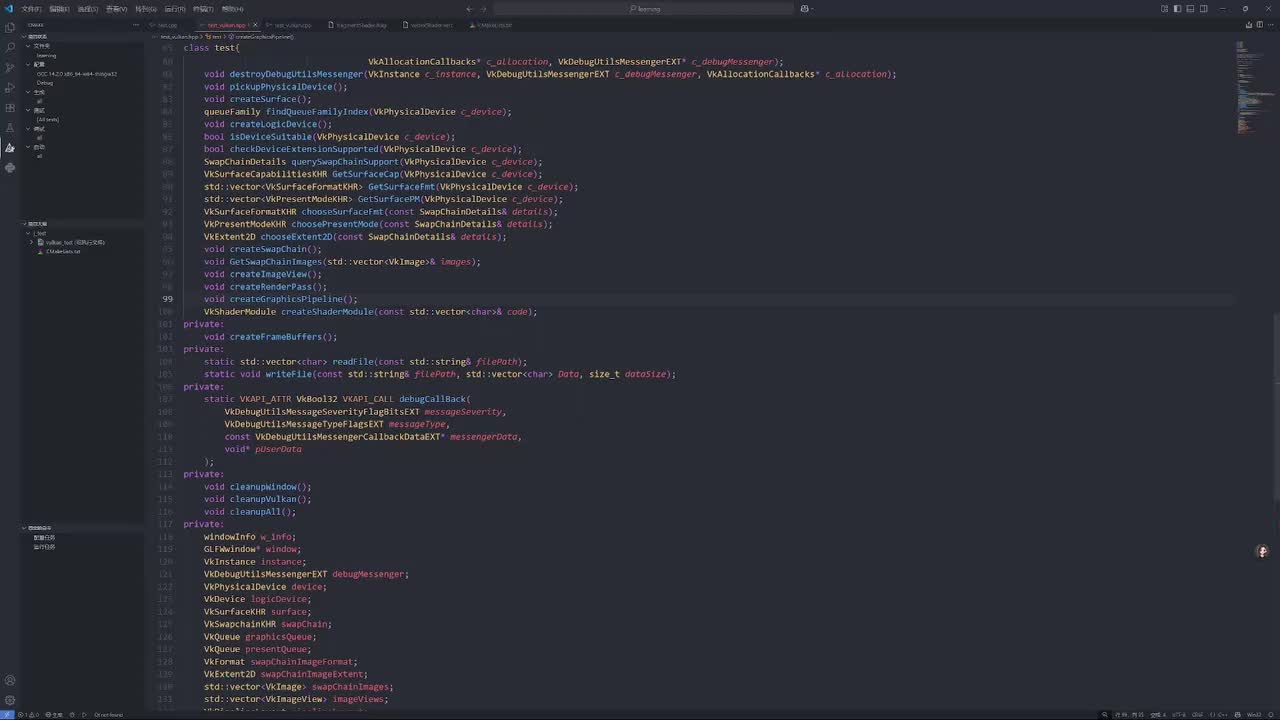Screen dimensions: 1280x720
Task: Select the CMake view icon in activity bar
Action: pos(10,147)
